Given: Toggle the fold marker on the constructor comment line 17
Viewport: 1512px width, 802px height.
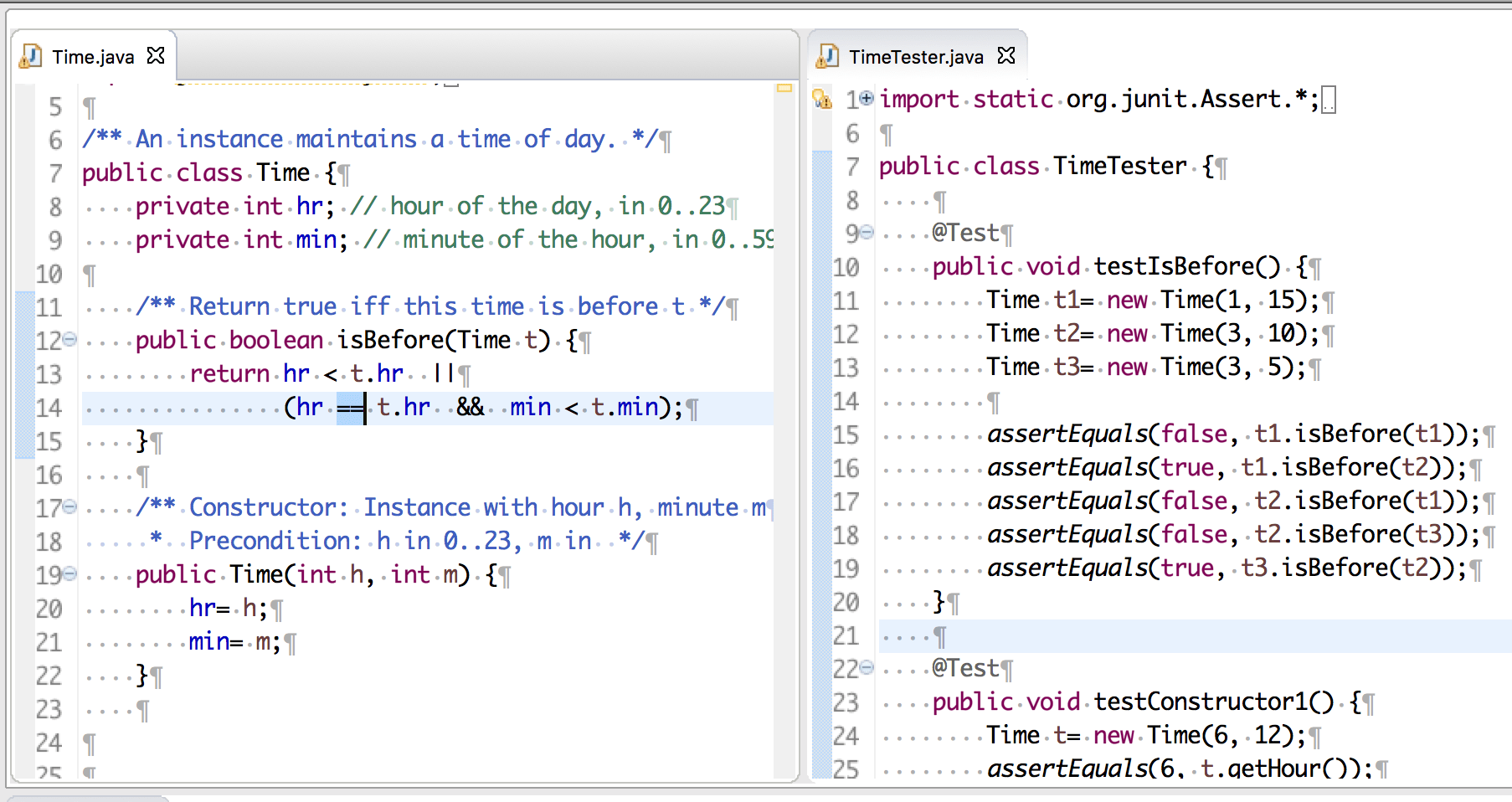Looking at the screenshot, I should click(69, 507).
